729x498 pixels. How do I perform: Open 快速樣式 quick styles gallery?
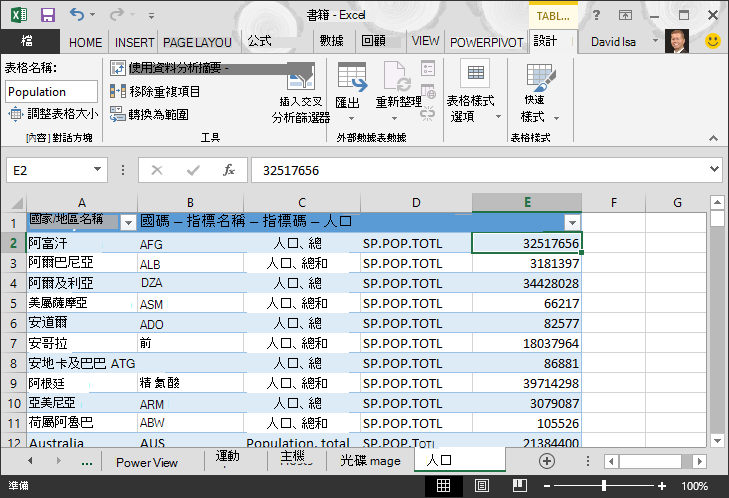point(540,92)
